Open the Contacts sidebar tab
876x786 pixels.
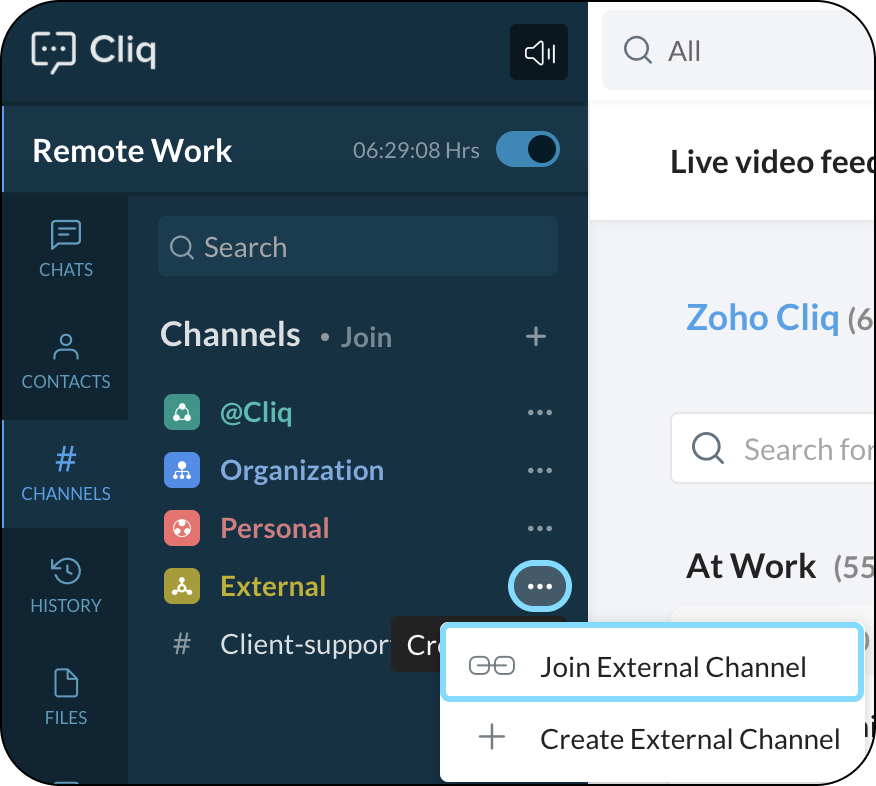tap(66, 361)
